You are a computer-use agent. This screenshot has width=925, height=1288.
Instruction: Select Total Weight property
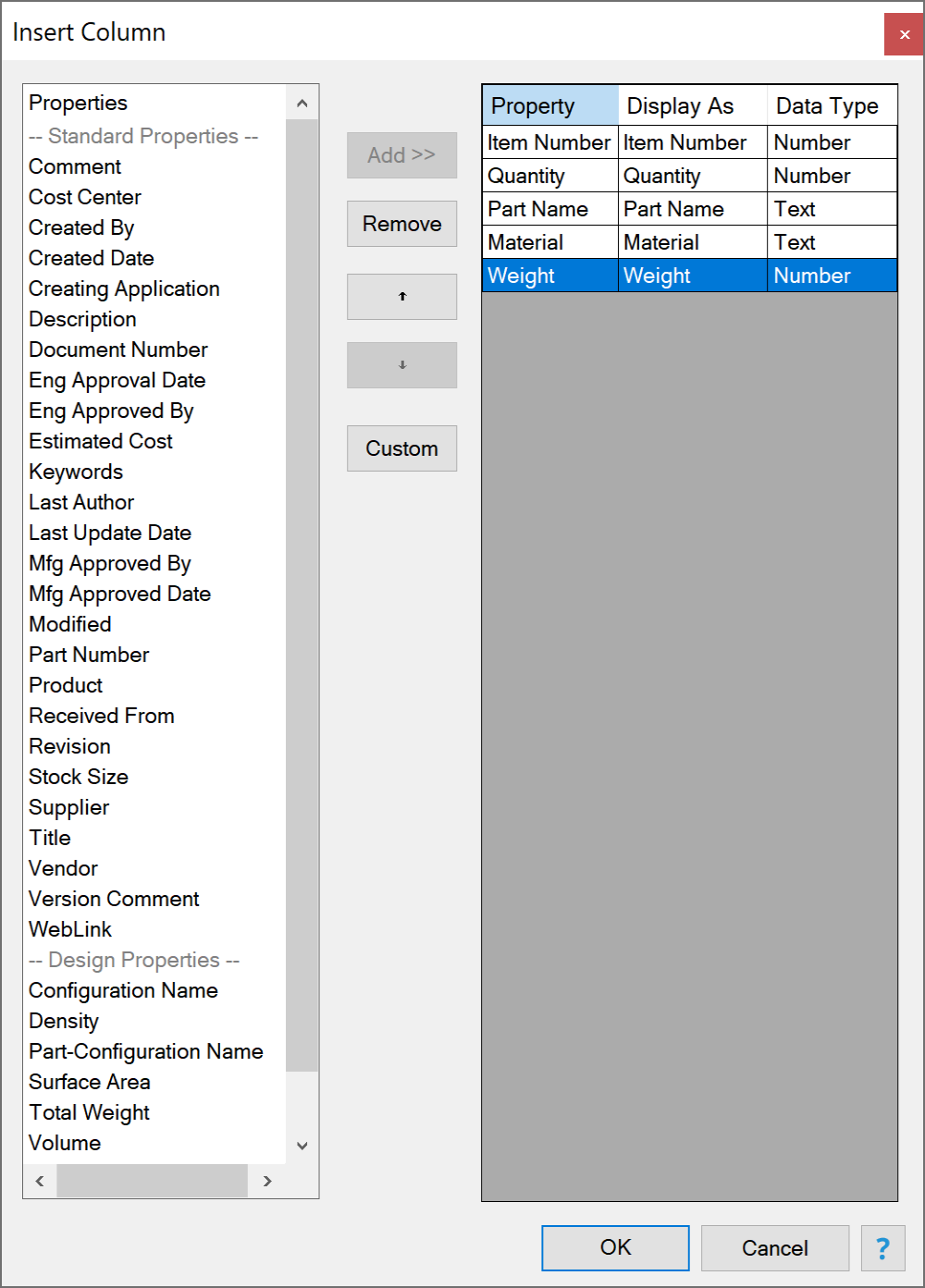(90, 1112)
